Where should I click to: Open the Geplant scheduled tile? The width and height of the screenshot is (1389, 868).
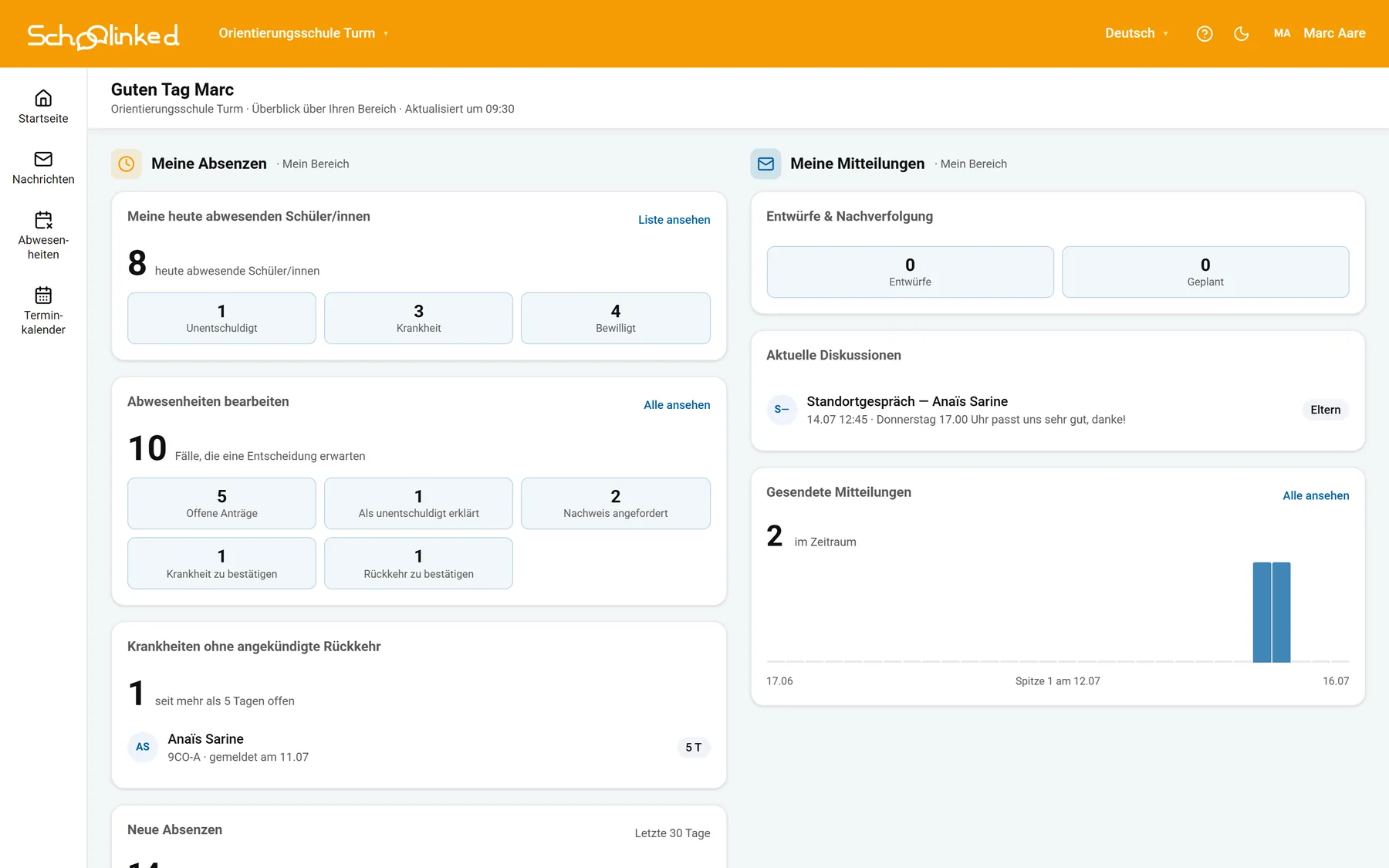click(1205, 272)
